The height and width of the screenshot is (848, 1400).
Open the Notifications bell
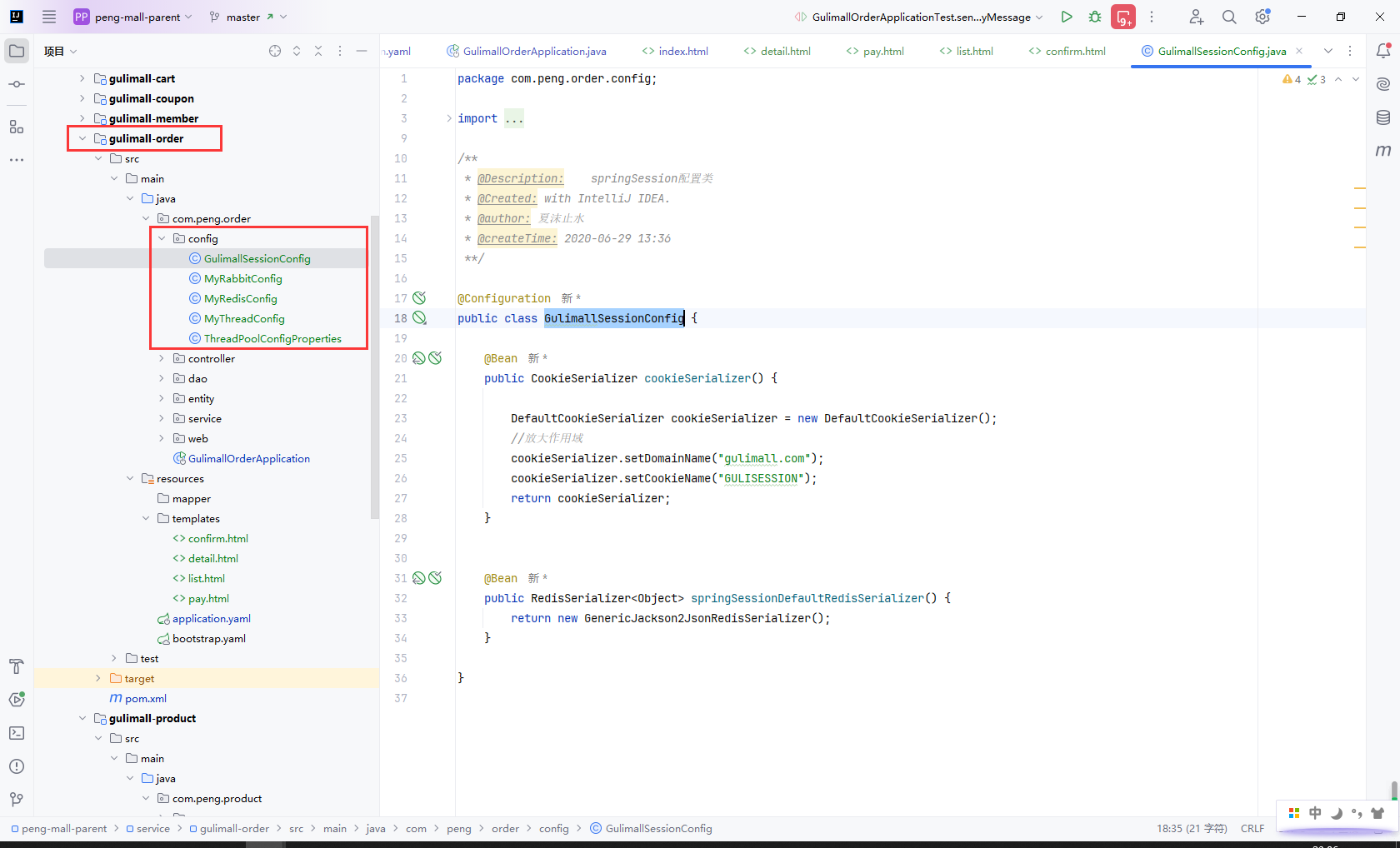coord(1383,51)
